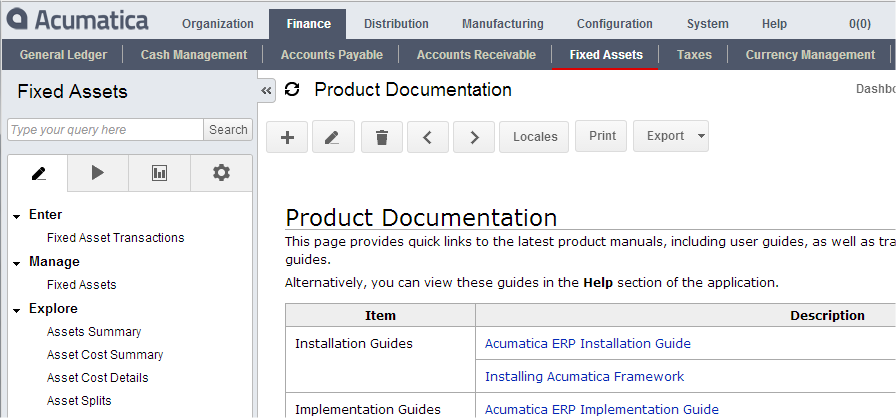The height and width of the screenshot is (418, 896).
Task: Open Asset Cost Details
Action: click(98, 377)
